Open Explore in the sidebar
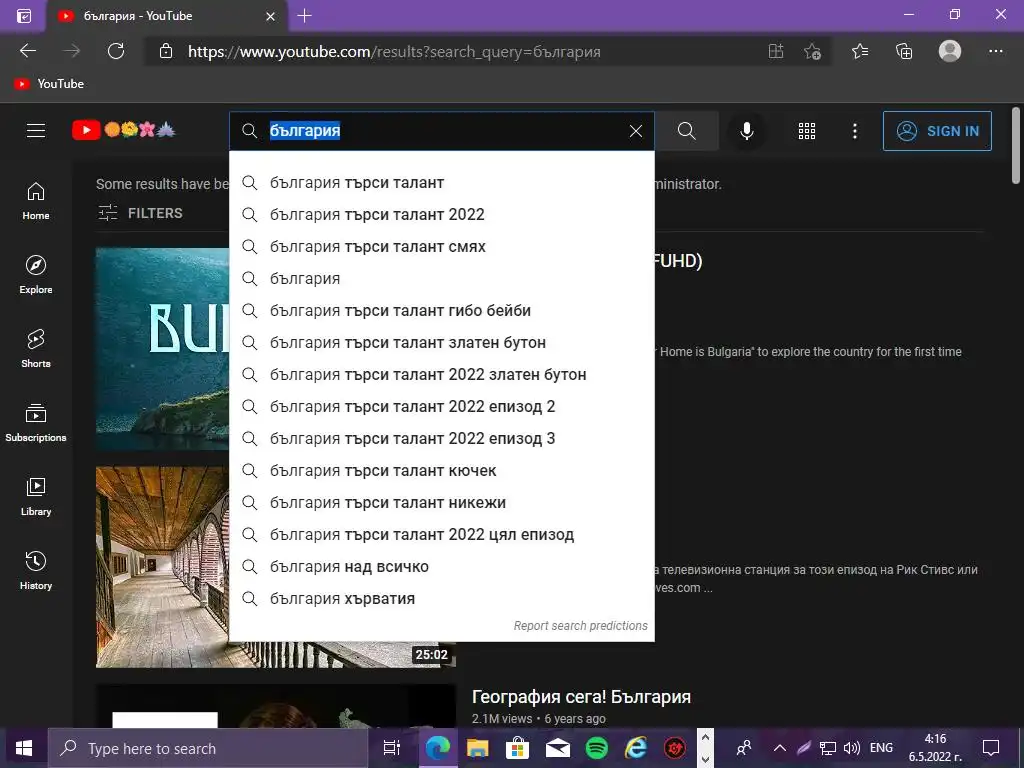Viewport: 1024px width, 768px height. pyautogui.click(x=36, y=275)
